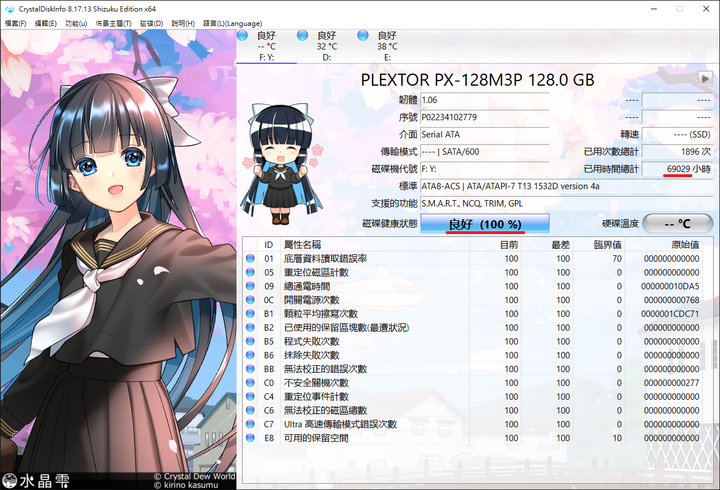Click the rotation rate field ---- (SSD)
This screenshot has width=720, height=490.
[x=678, y=134]
